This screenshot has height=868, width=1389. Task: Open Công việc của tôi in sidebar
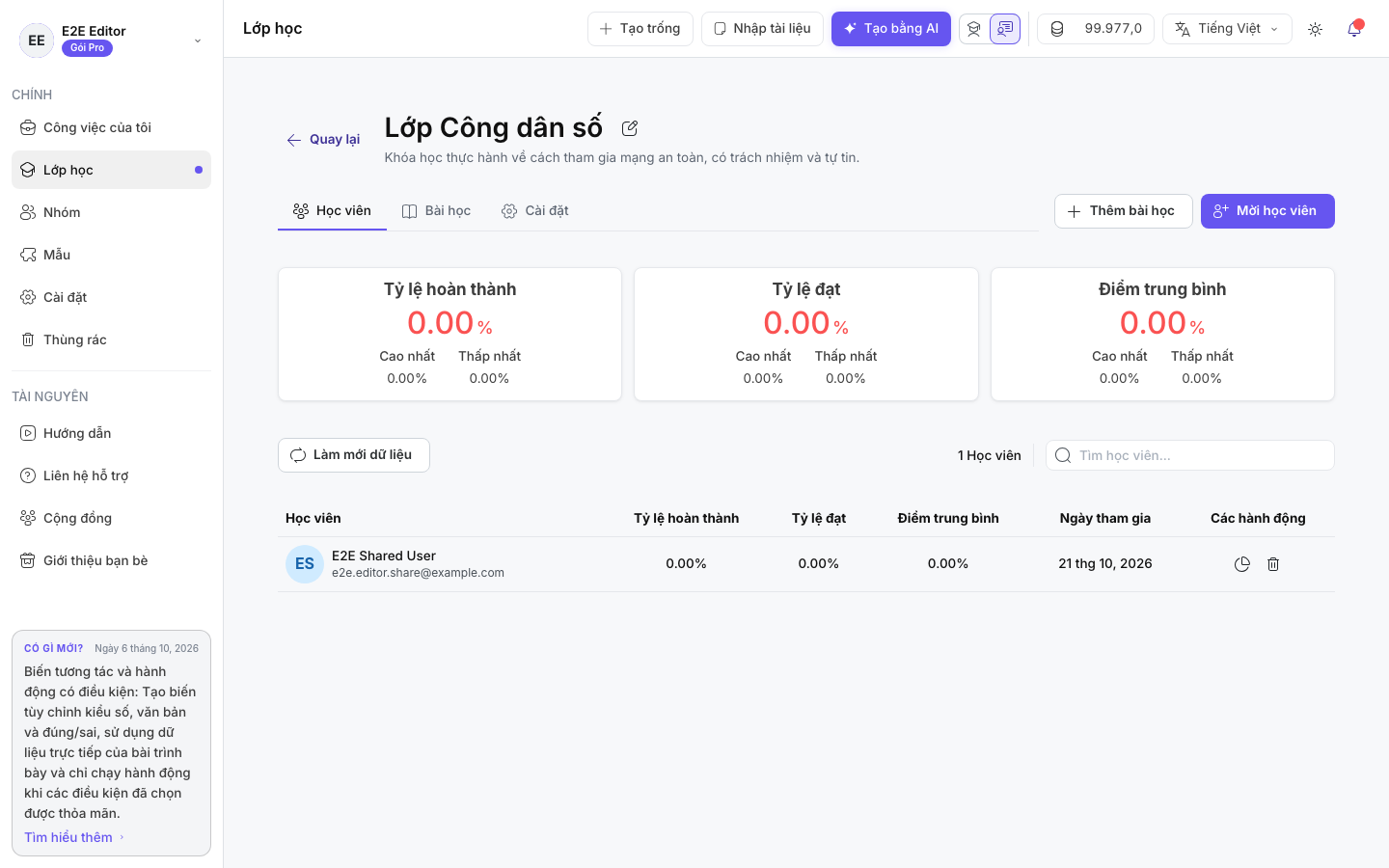111,127
